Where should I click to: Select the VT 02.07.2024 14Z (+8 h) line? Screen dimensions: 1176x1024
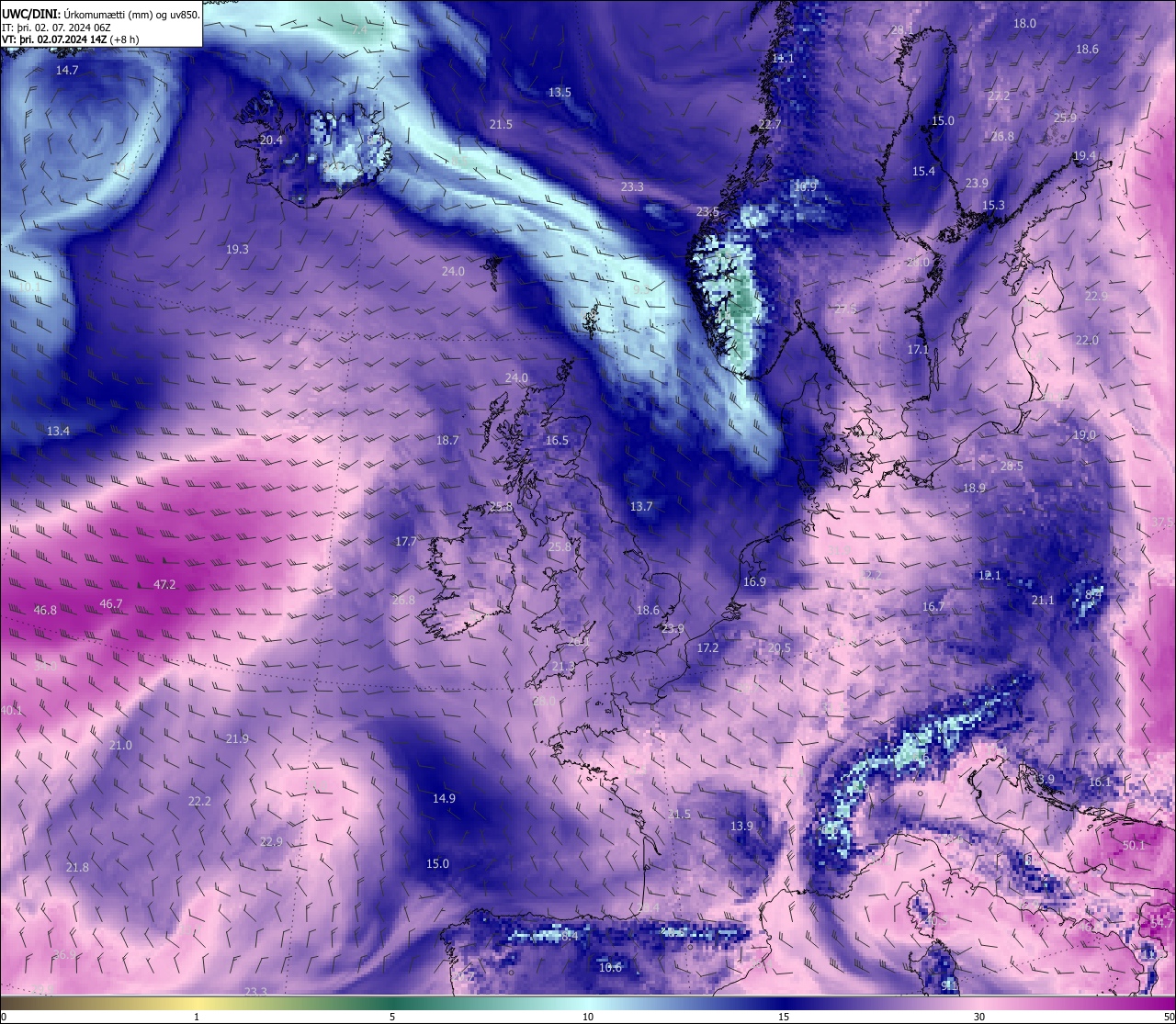pos(71,39)
